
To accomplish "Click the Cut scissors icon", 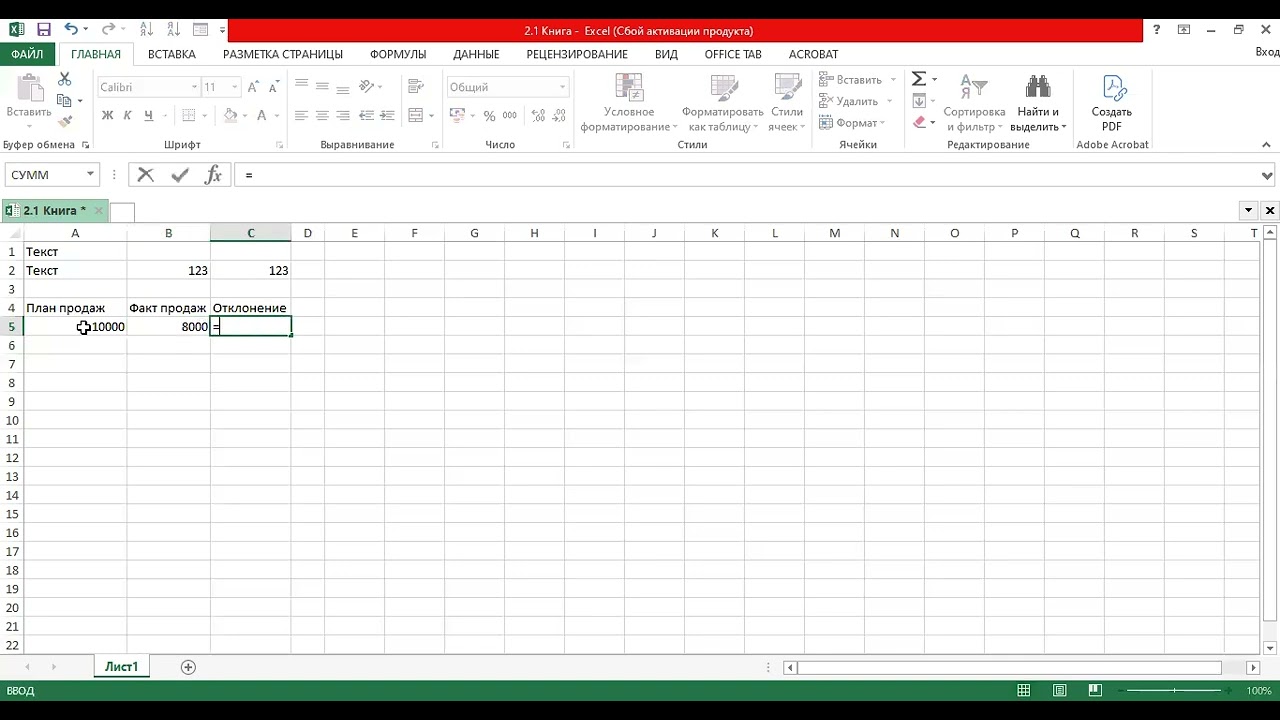I will pyautogui.click(x=65, y=79).
